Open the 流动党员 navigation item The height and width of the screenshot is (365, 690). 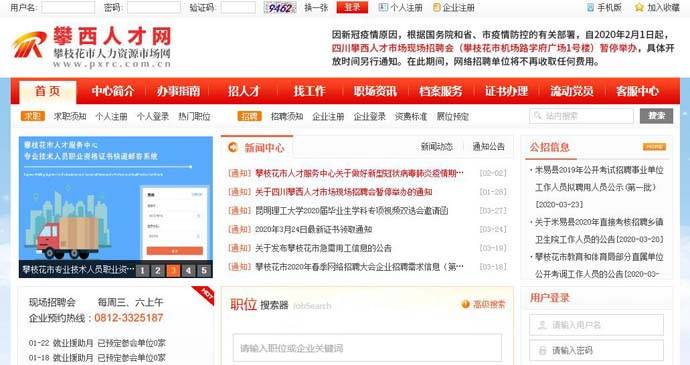pos(572,91)
